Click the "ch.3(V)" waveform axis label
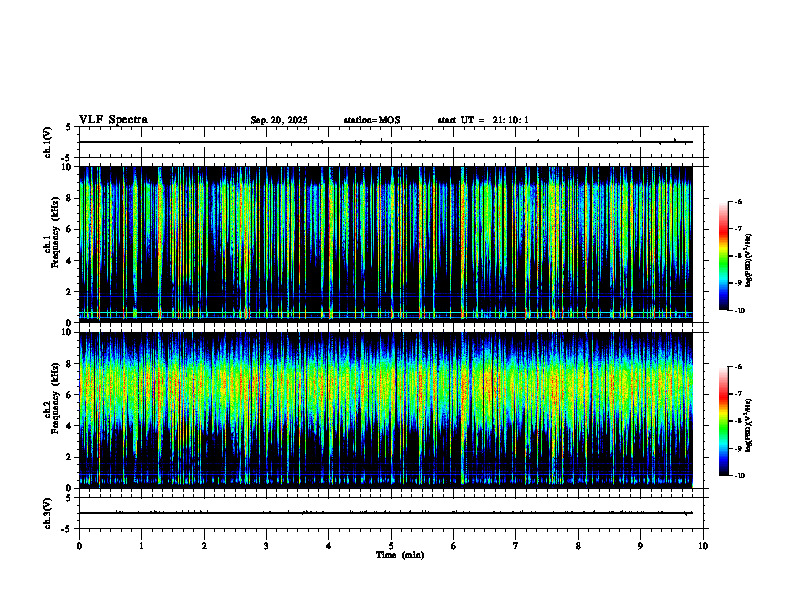The height and width of the screenshot is (612, 792). 48,513
